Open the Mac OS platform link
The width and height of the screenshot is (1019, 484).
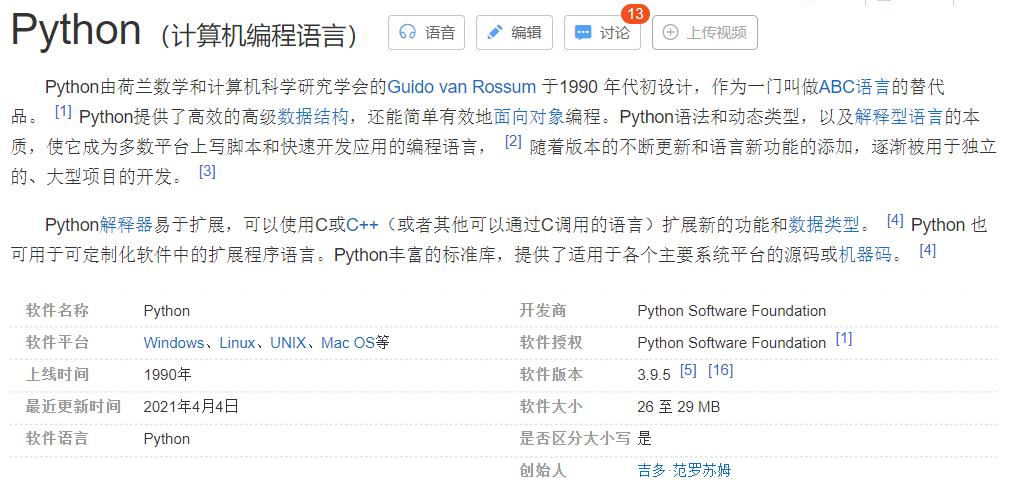click(348, 342)
